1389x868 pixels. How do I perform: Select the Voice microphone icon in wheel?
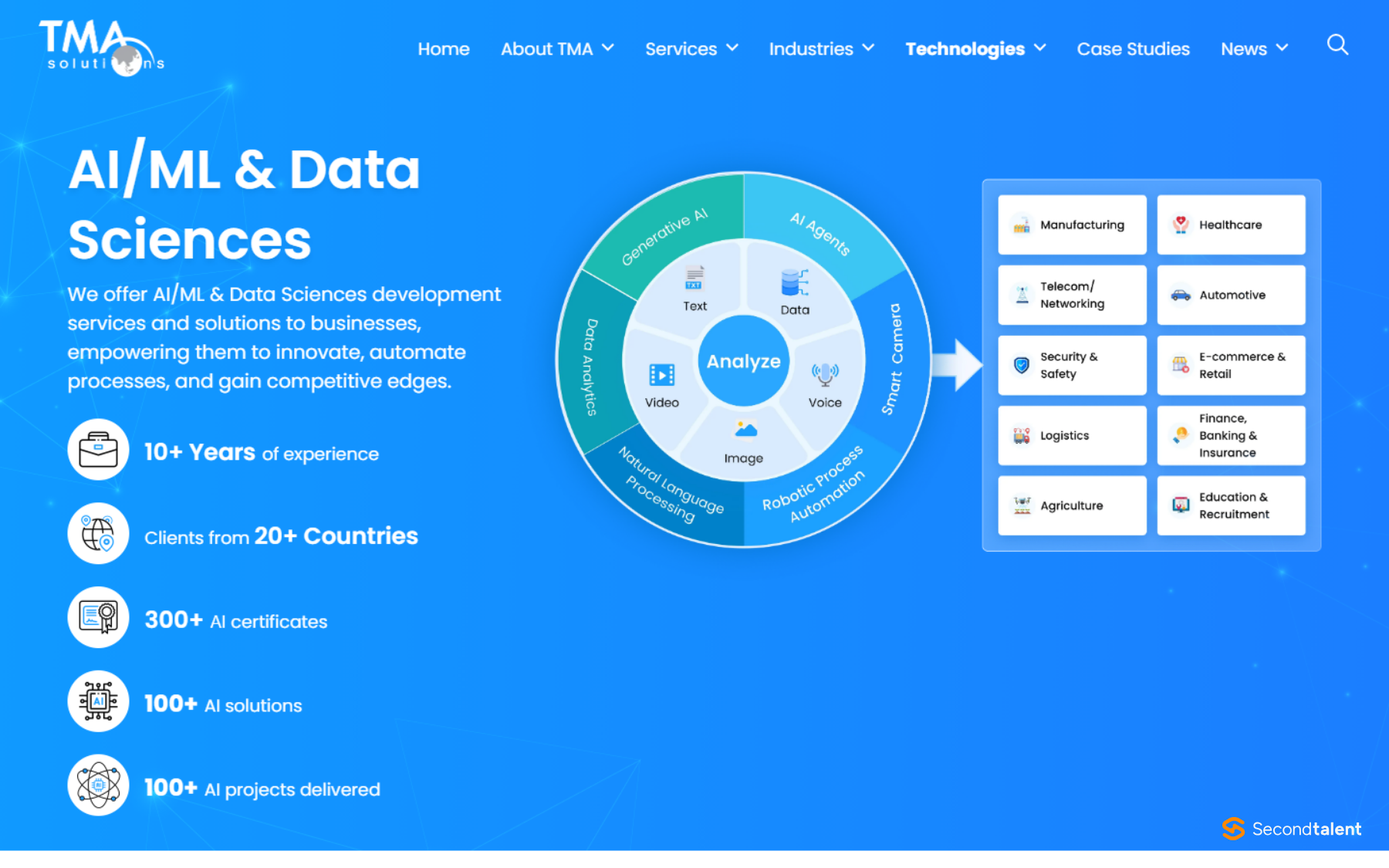pyautogui.click(x=825, y=374)
